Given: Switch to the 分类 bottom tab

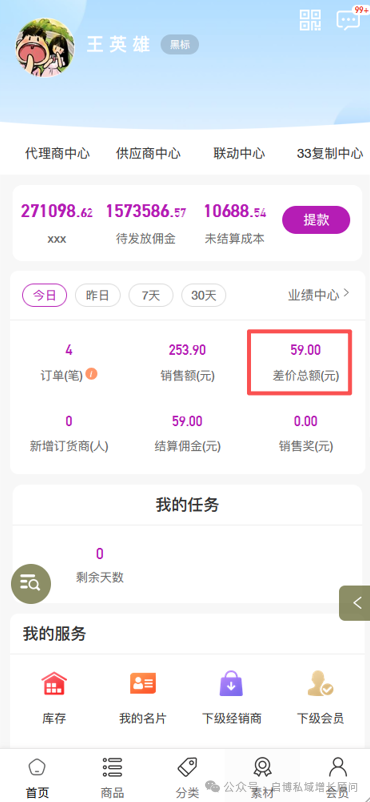Looking at the screenshot, I should click(x=187, y=777).
